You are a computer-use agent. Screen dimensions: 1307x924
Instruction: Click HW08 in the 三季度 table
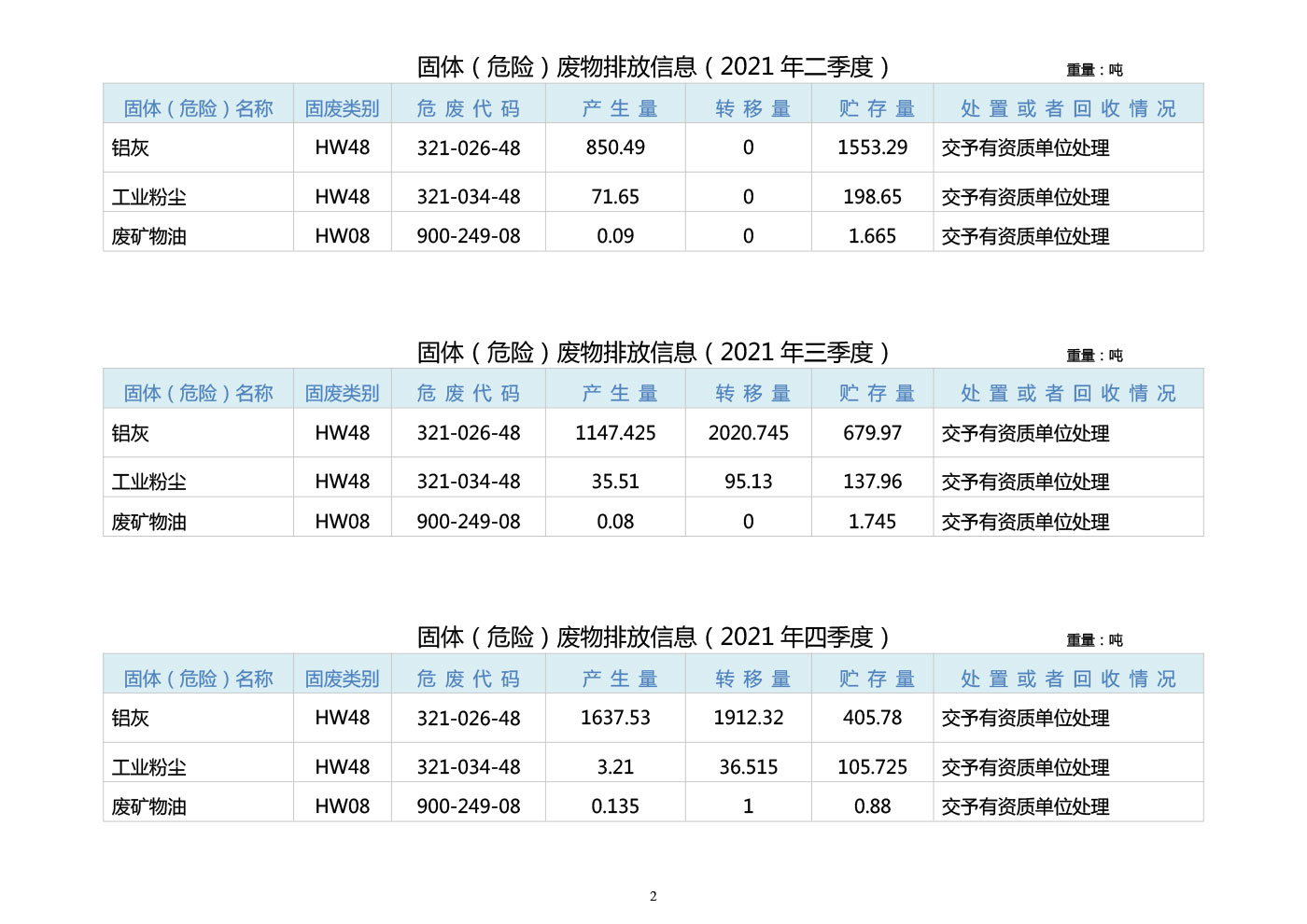point(342,522)
